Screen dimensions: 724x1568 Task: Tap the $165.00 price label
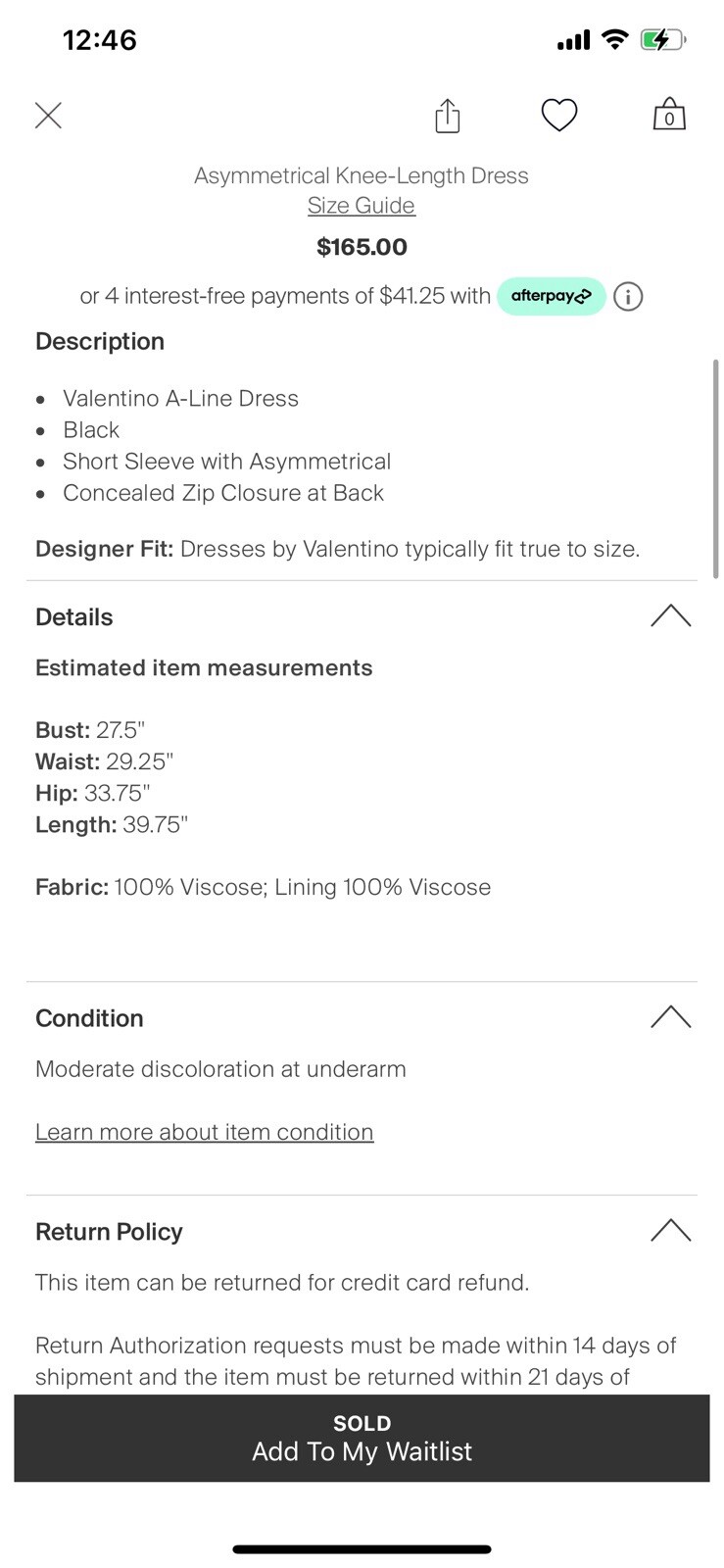(x=361, y=246)
